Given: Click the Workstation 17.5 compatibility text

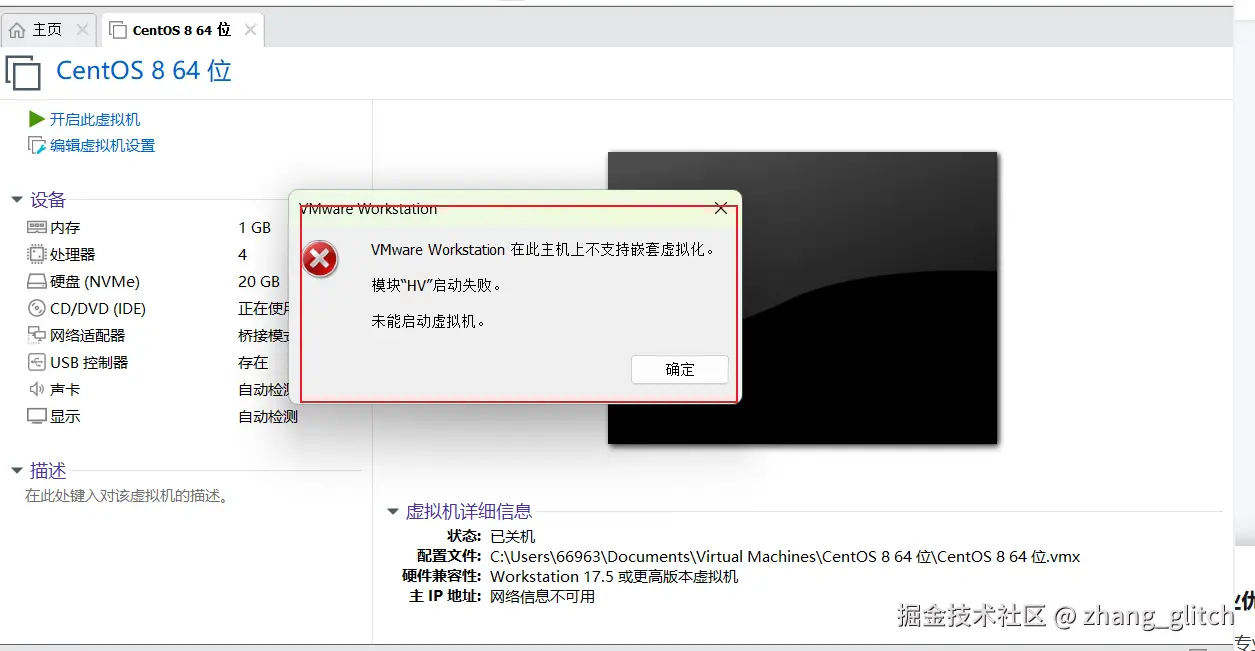Looking at the screenshot, I should click(614, 576).
